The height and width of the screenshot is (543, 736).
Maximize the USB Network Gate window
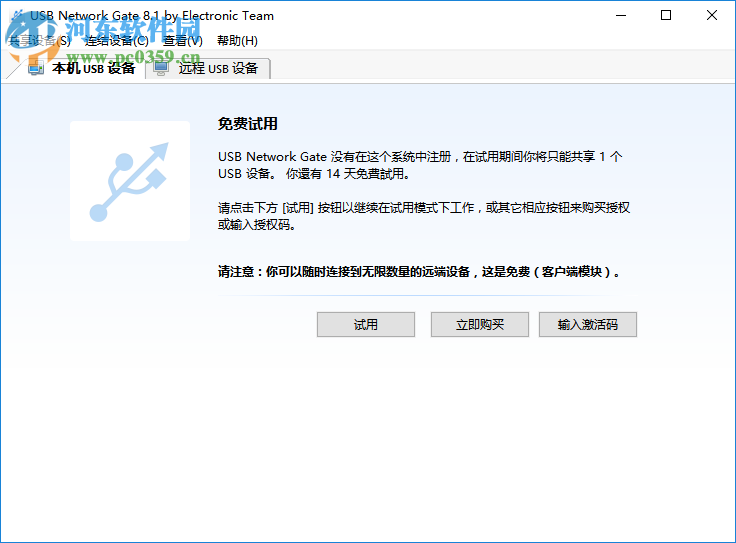(666, 15)
